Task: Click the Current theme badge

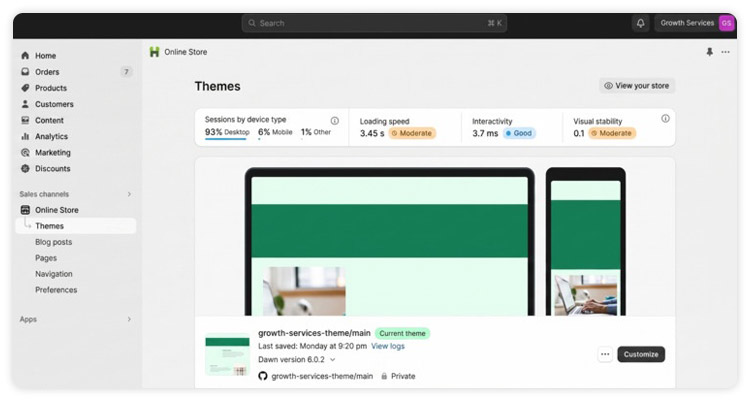Action: (x=402, y=333)
